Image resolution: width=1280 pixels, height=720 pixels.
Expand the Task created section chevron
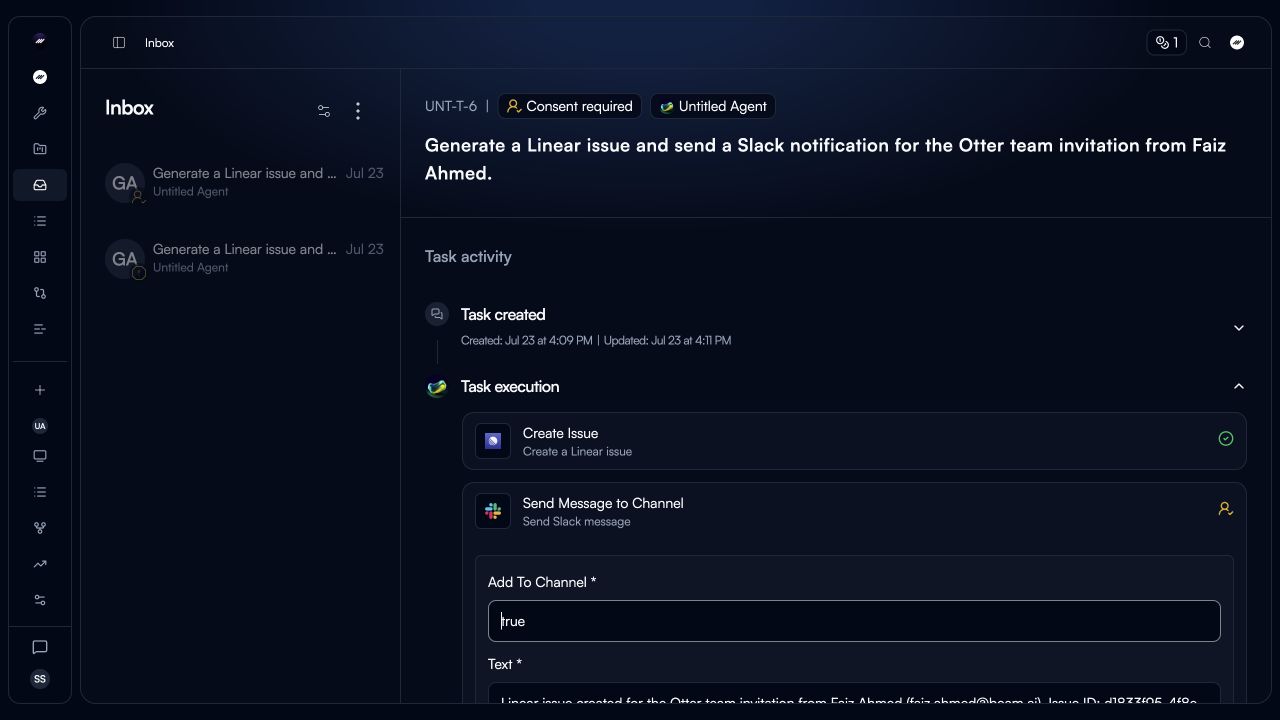tap(1239, 328)
